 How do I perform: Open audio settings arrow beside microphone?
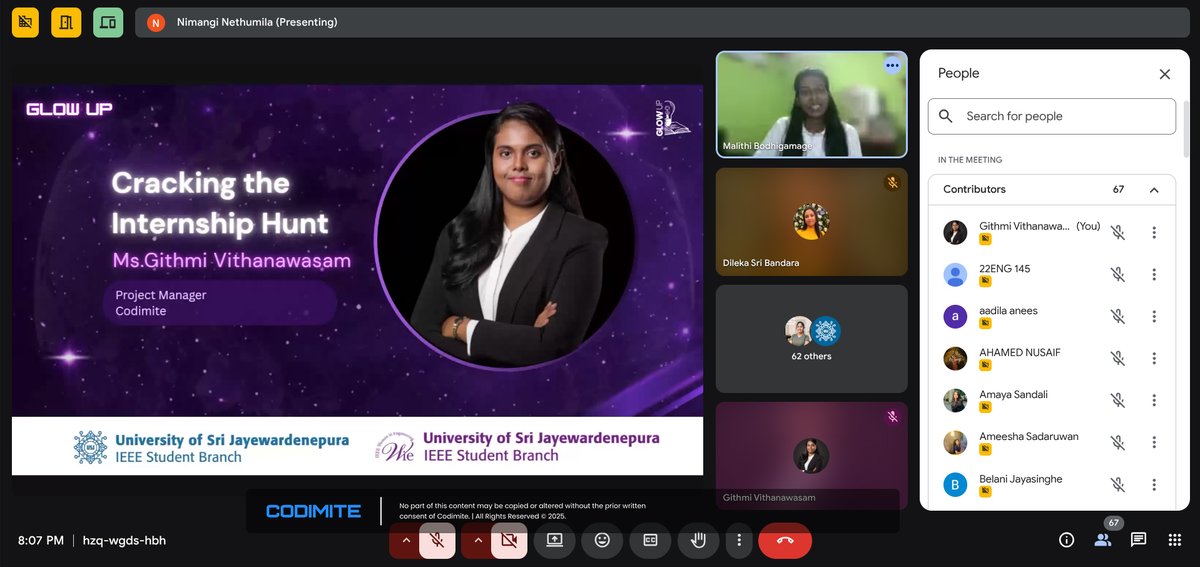point(405,540)
